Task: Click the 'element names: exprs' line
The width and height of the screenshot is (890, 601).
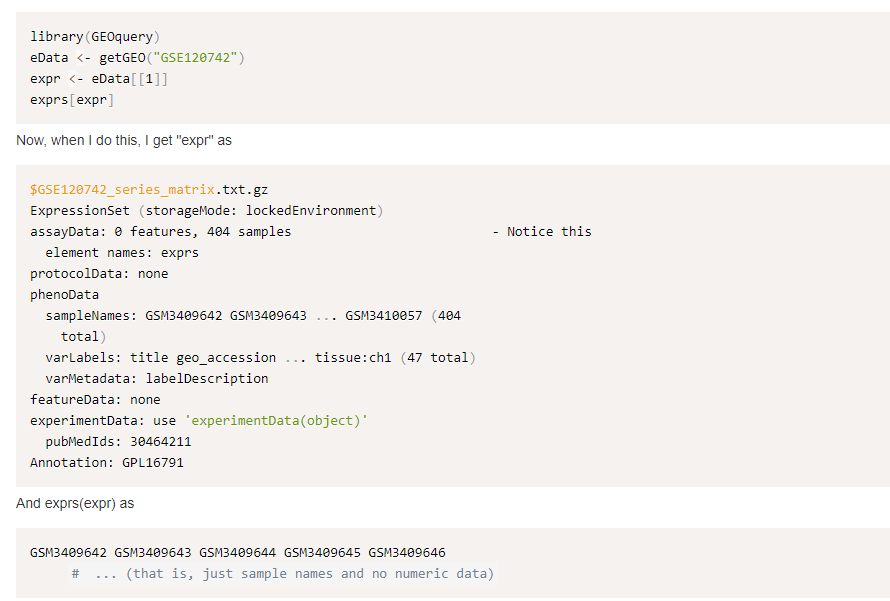Action: tap(122, 253)
